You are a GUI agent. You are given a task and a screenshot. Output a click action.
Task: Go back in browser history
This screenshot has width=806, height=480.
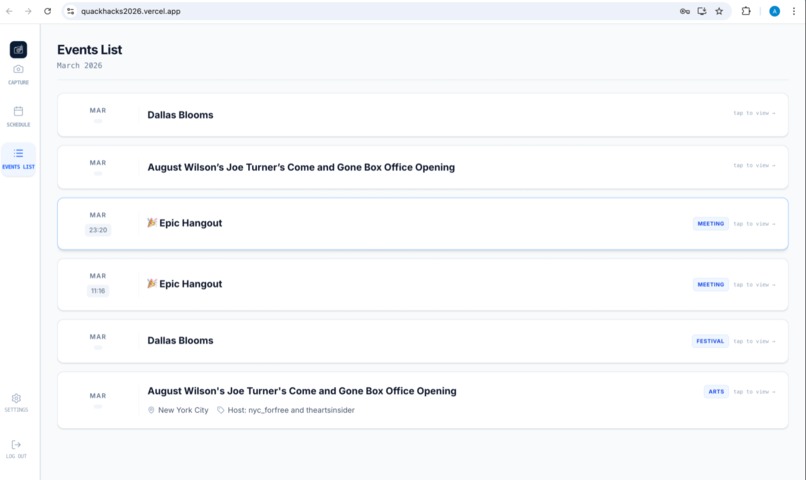point(9,11)
